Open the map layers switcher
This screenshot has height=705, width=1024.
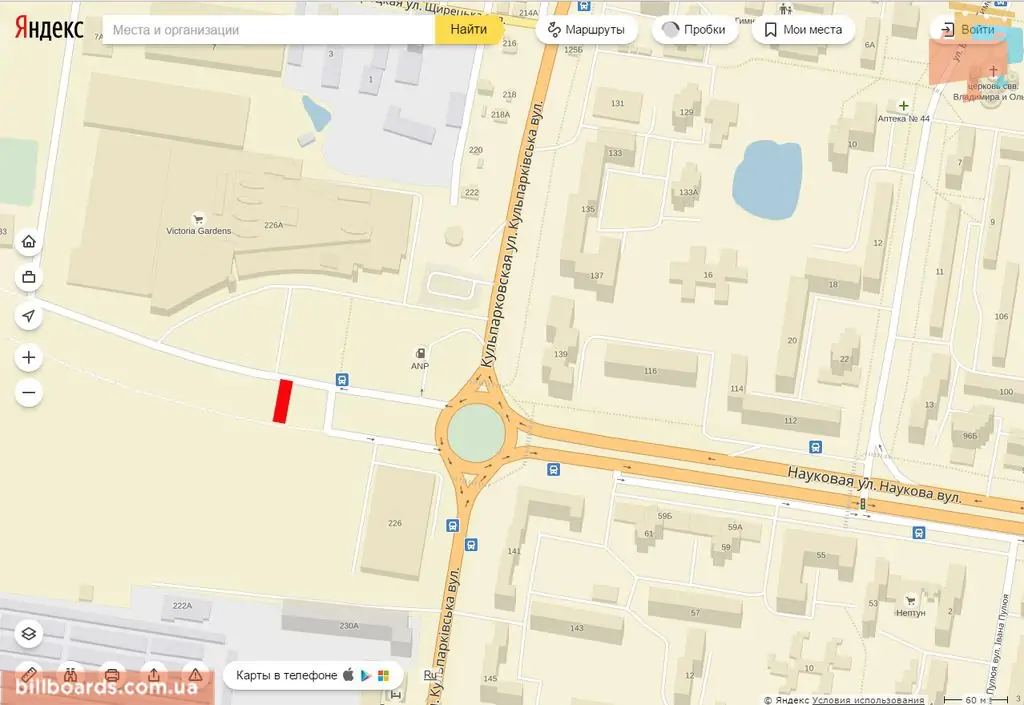[29, 634]
